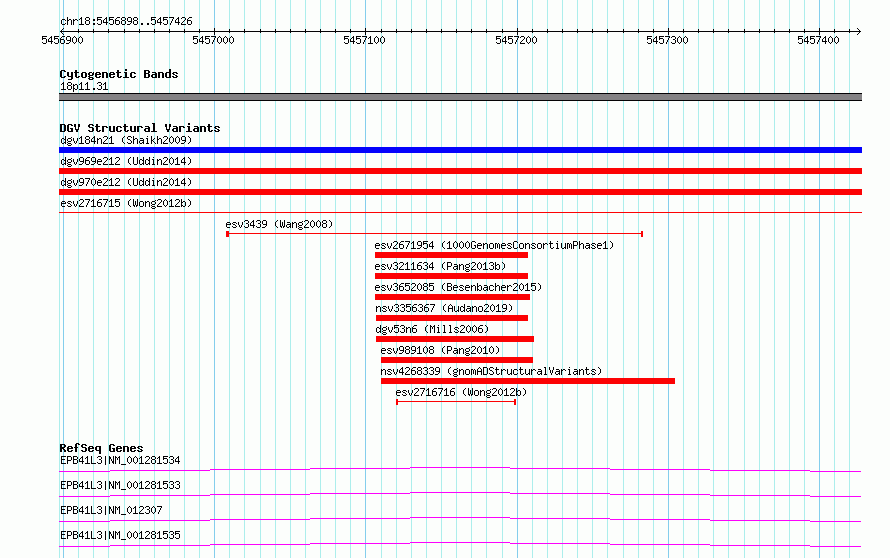Click the esv2716716 Wong2012b variant line
This screenshot has height=558, width=890.
pyautogui.click(x=456, y=402)
